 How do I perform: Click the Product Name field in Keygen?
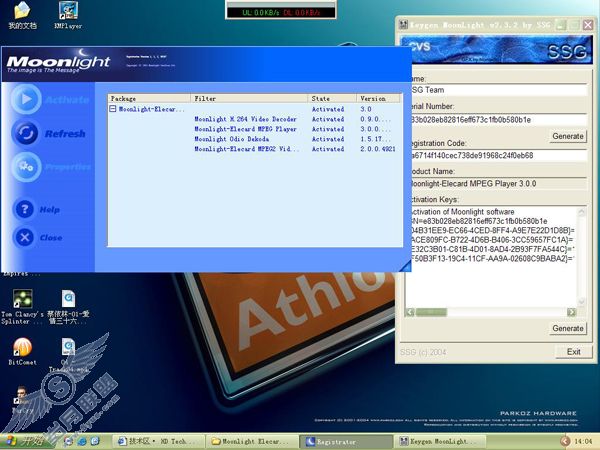click(x=499, y=184)
